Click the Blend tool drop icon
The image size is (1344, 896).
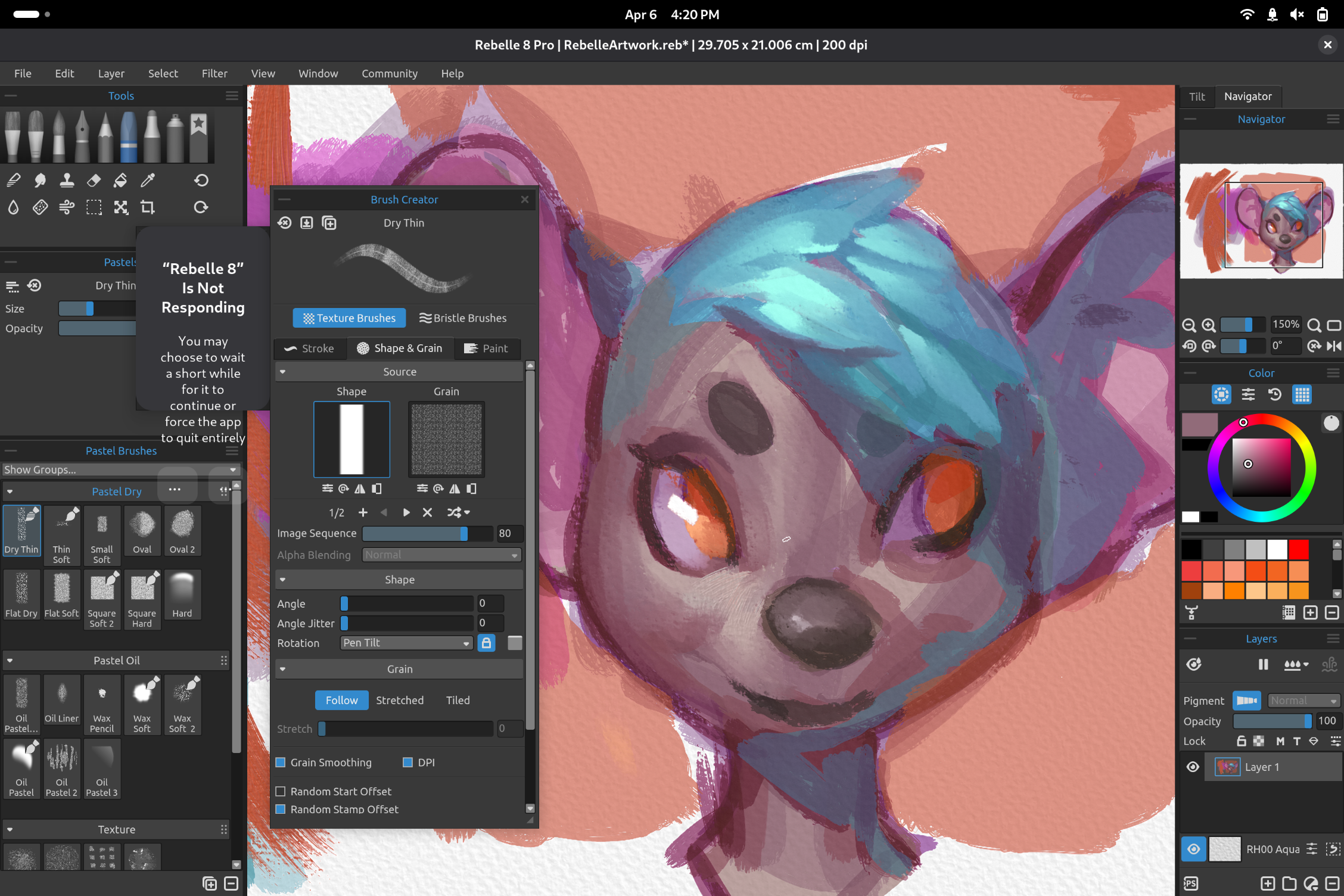pos(13,207)
